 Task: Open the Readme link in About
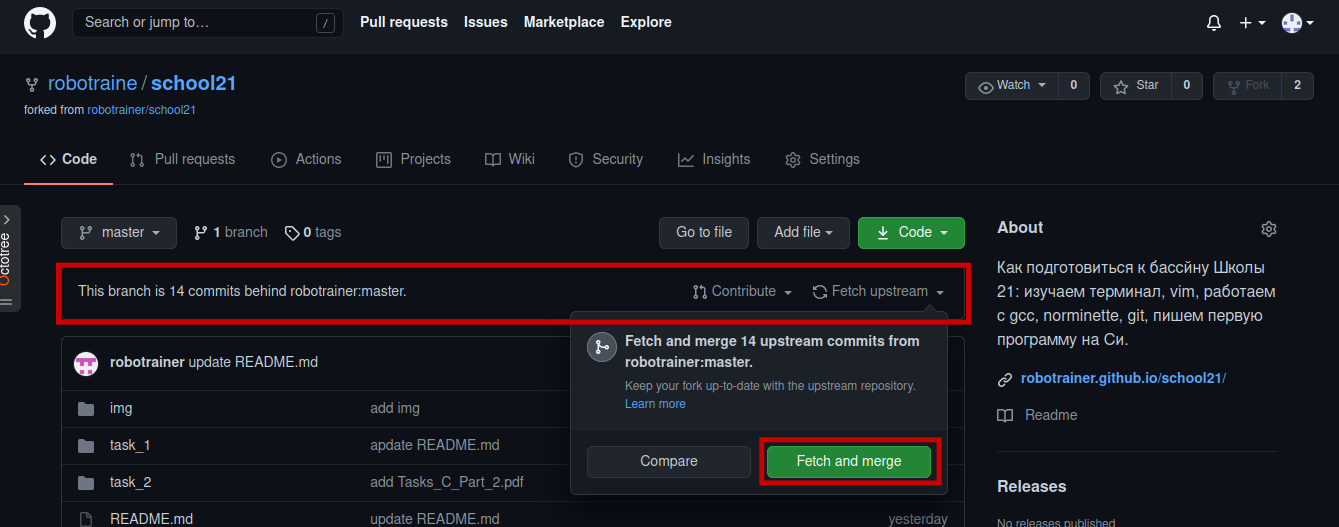[x=1051, y=415]
